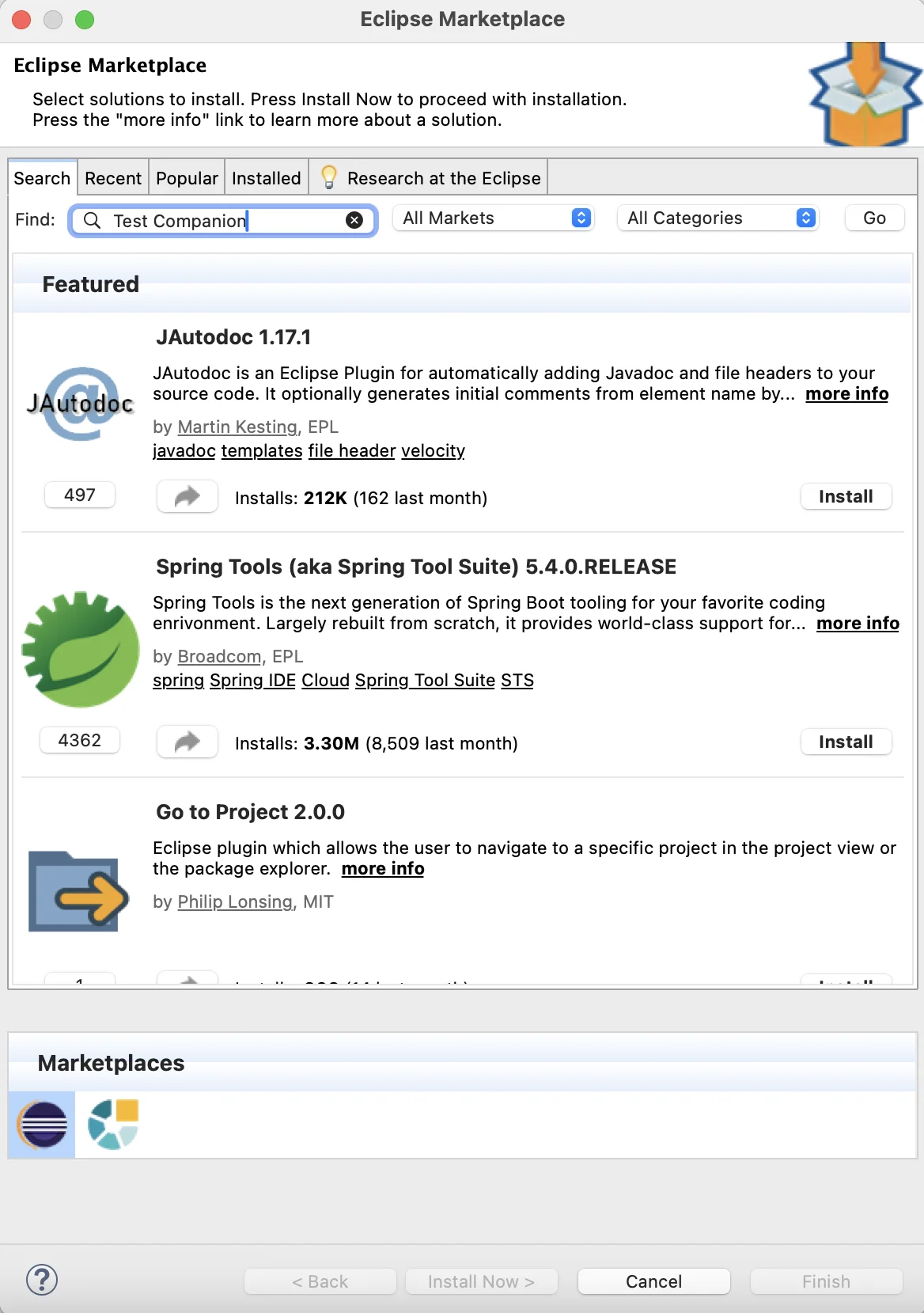The height and width of the screenshot is (1313, 924).
Task: Open Broadcom author link
Action: coord(219,656)
